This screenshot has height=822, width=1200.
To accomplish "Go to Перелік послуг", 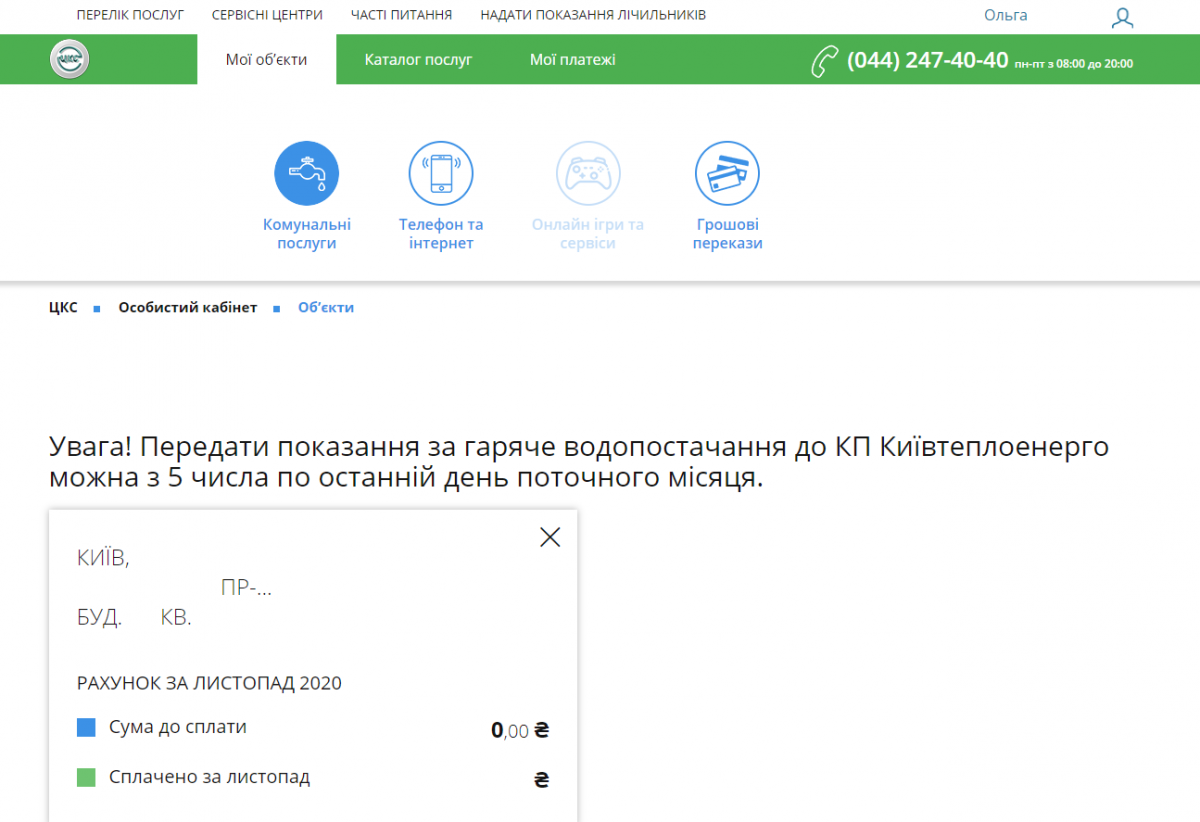I will click(130, 15).
